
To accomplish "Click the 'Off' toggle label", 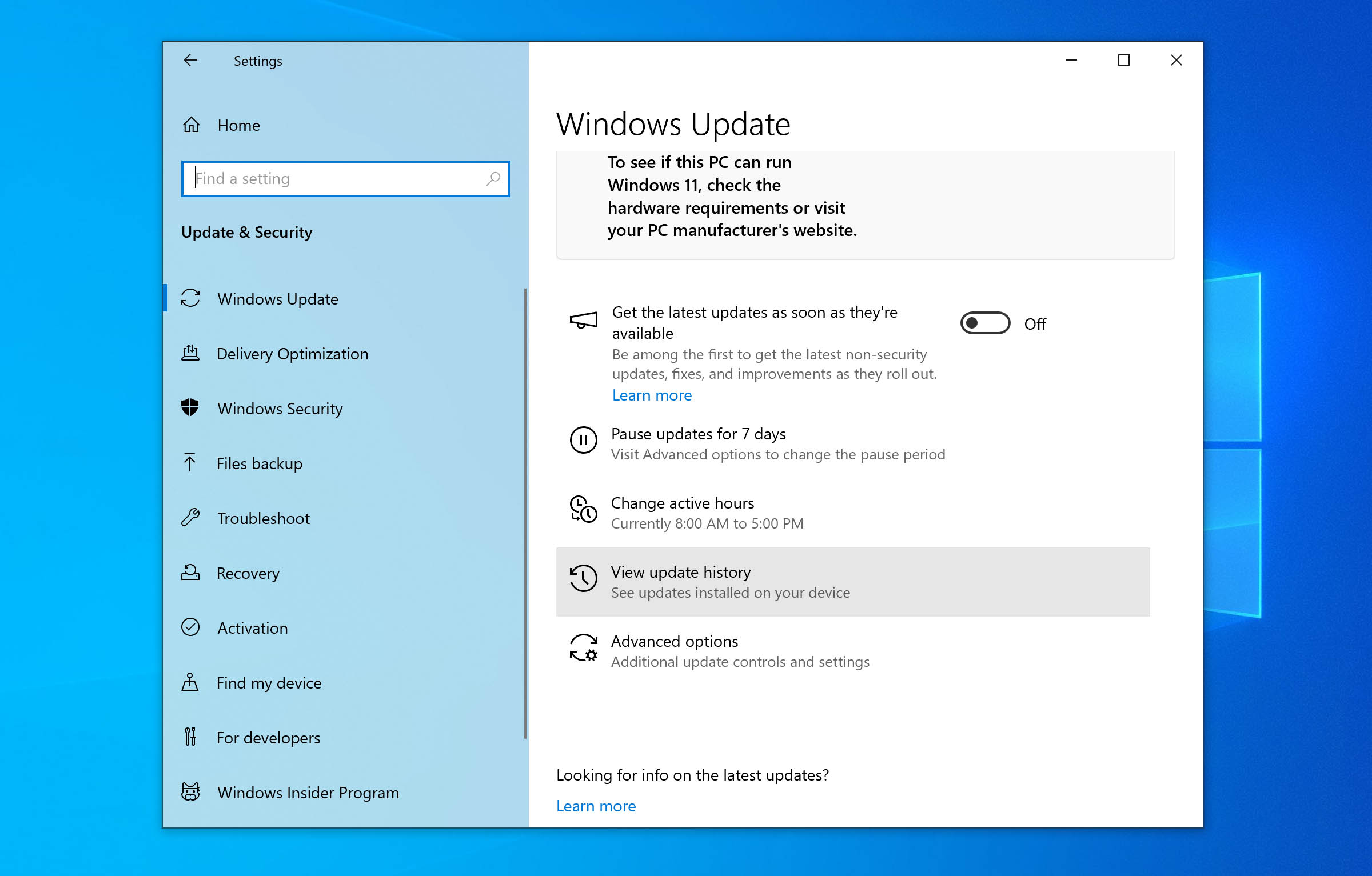I will pyautogui.click(x=1035, y=324).
